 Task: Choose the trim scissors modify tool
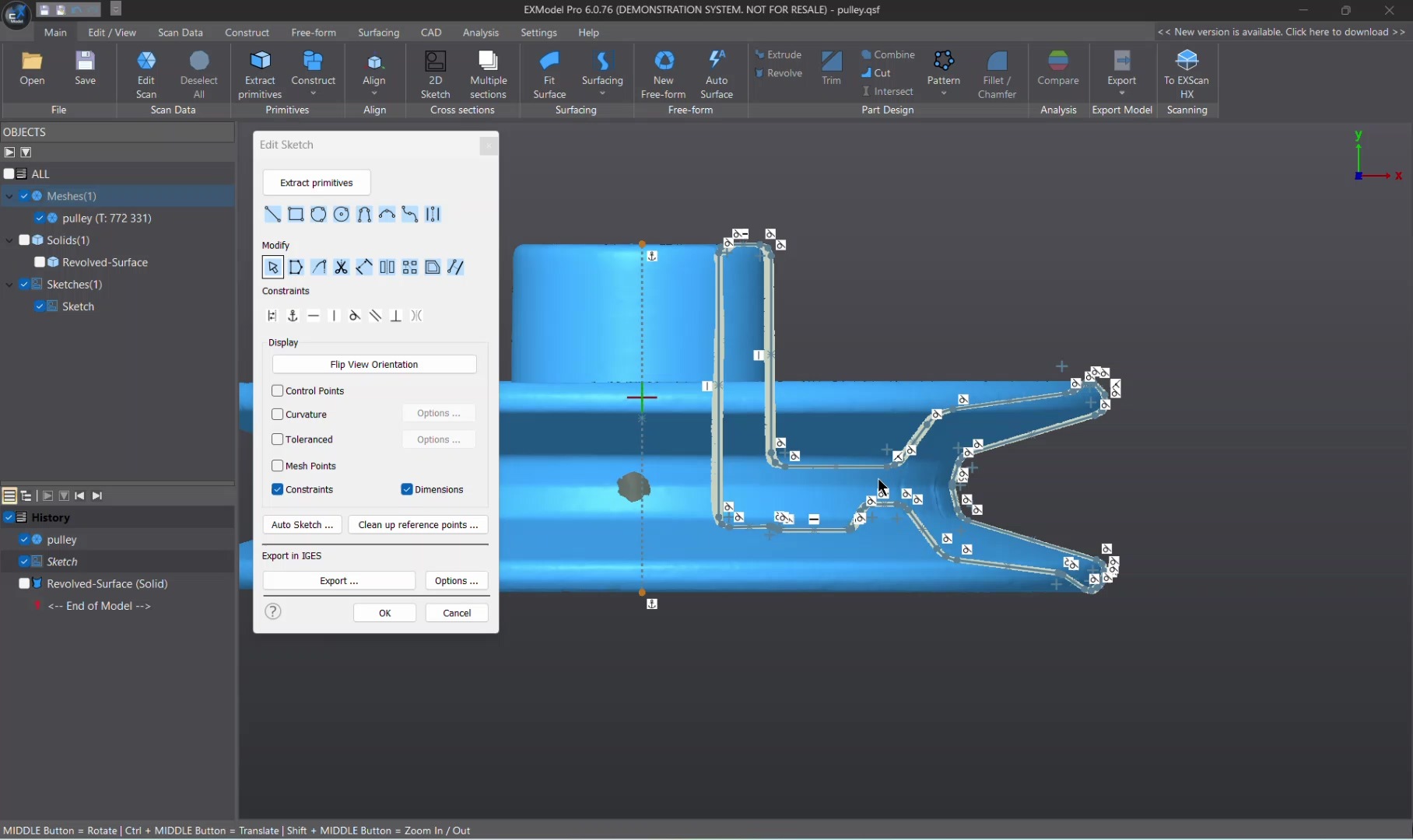point(341,268)
